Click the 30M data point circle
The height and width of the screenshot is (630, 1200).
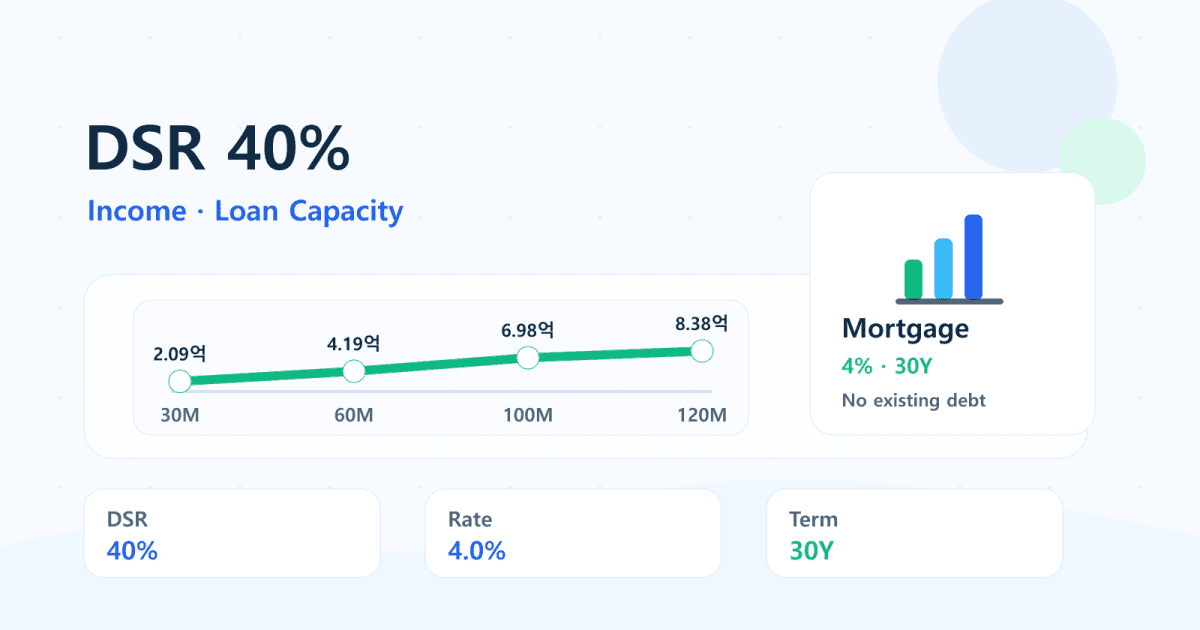180,381
